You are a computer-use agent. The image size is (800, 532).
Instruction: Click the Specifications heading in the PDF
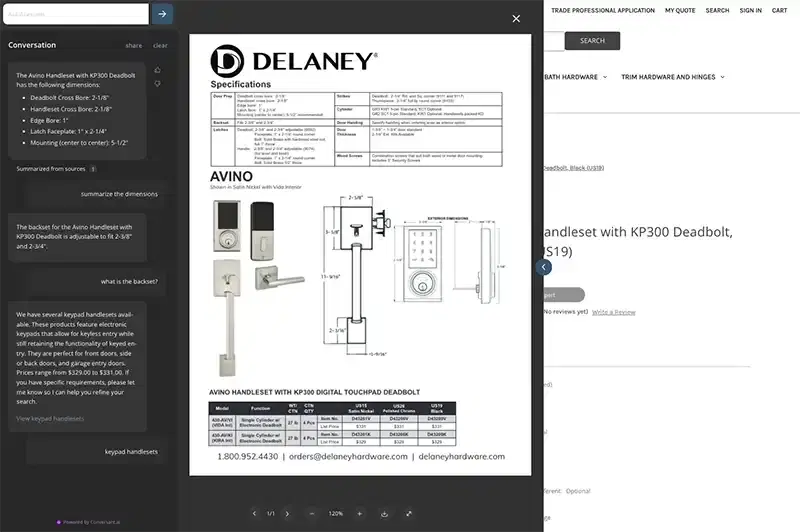point(241,84)
